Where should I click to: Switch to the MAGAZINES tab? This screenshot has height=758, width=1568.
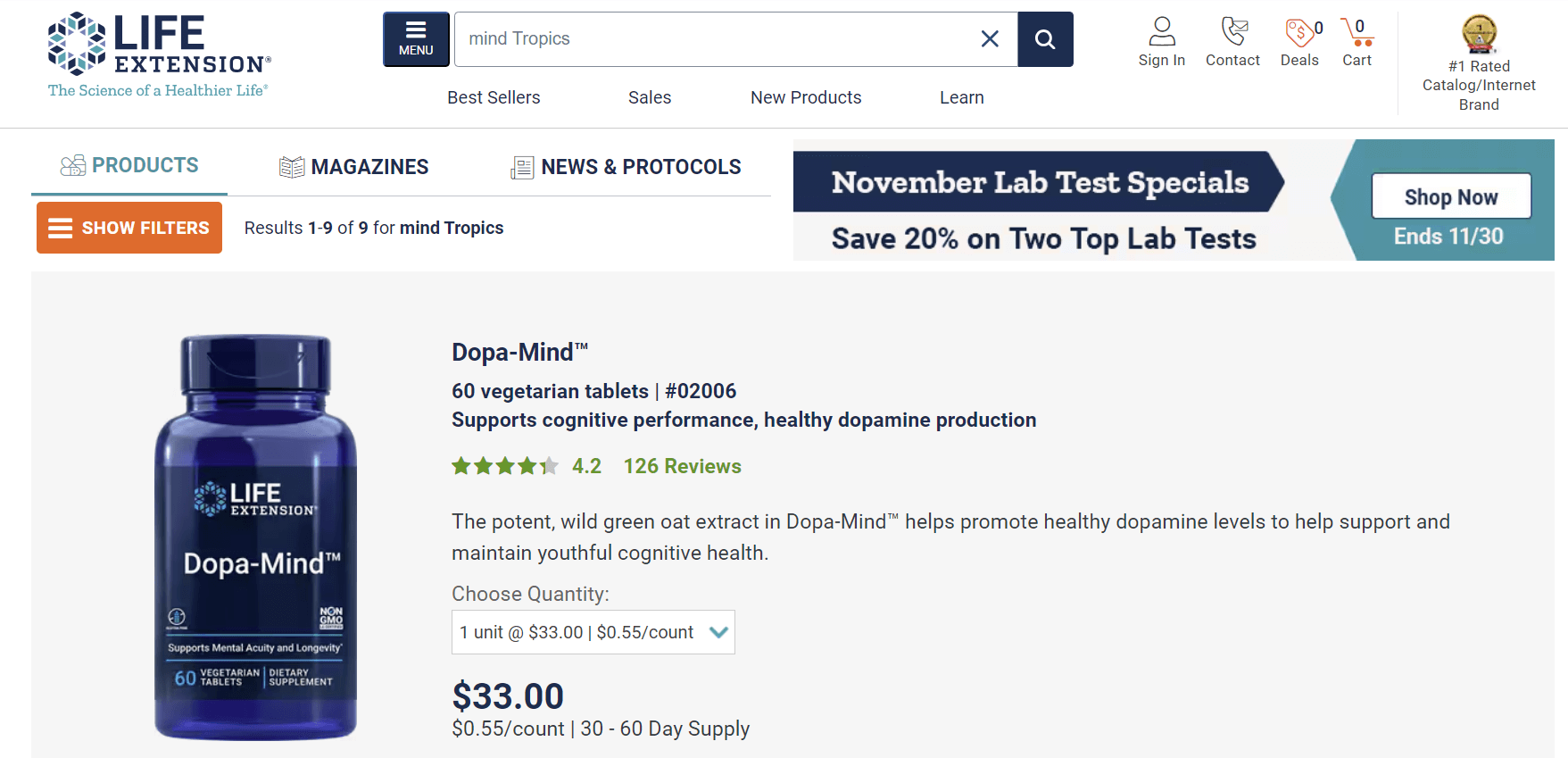tap(354, 167)
